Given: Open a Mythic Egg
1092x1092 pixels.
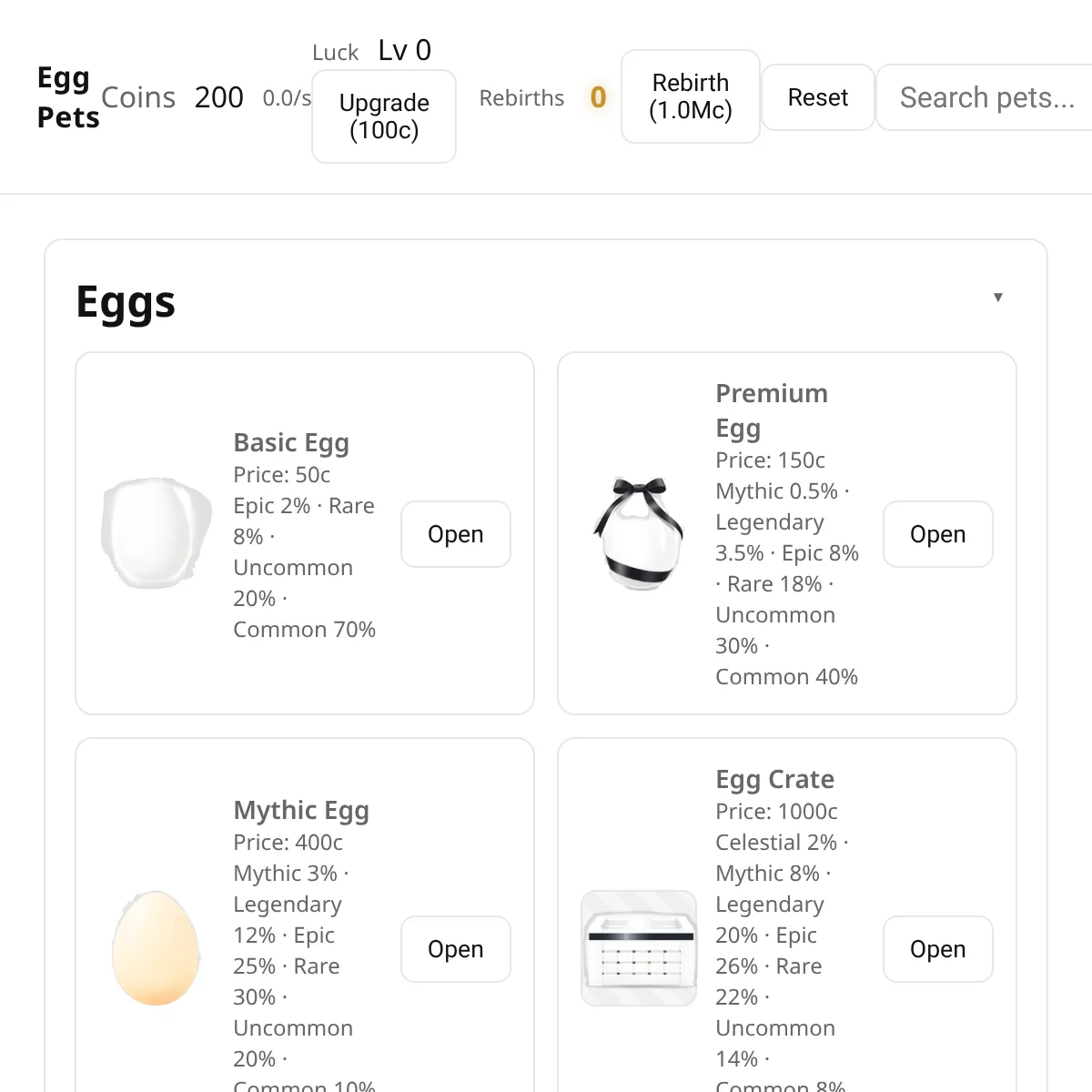Looking at the screenshot, I should [455, 949].
